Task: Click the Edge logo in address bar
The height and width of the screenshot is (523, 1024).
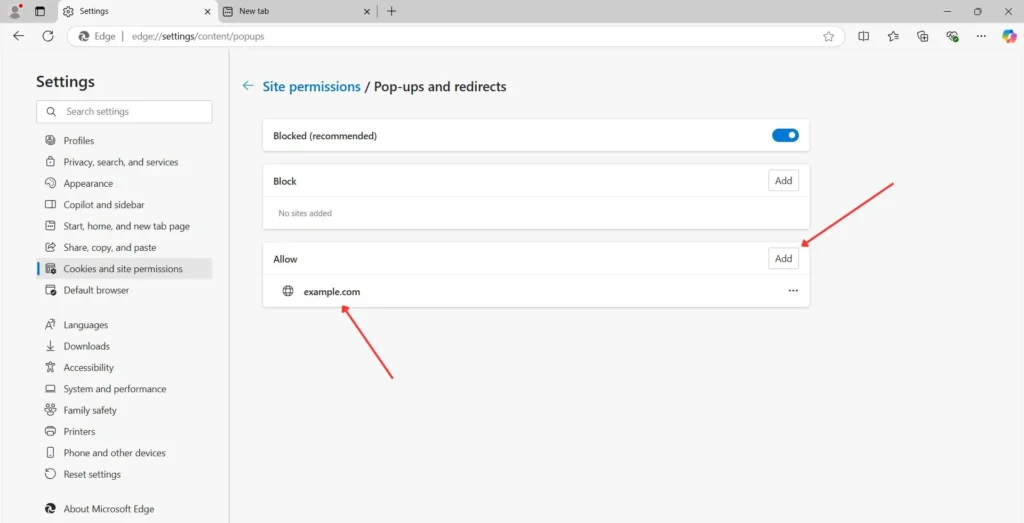Action: [84, 37]
